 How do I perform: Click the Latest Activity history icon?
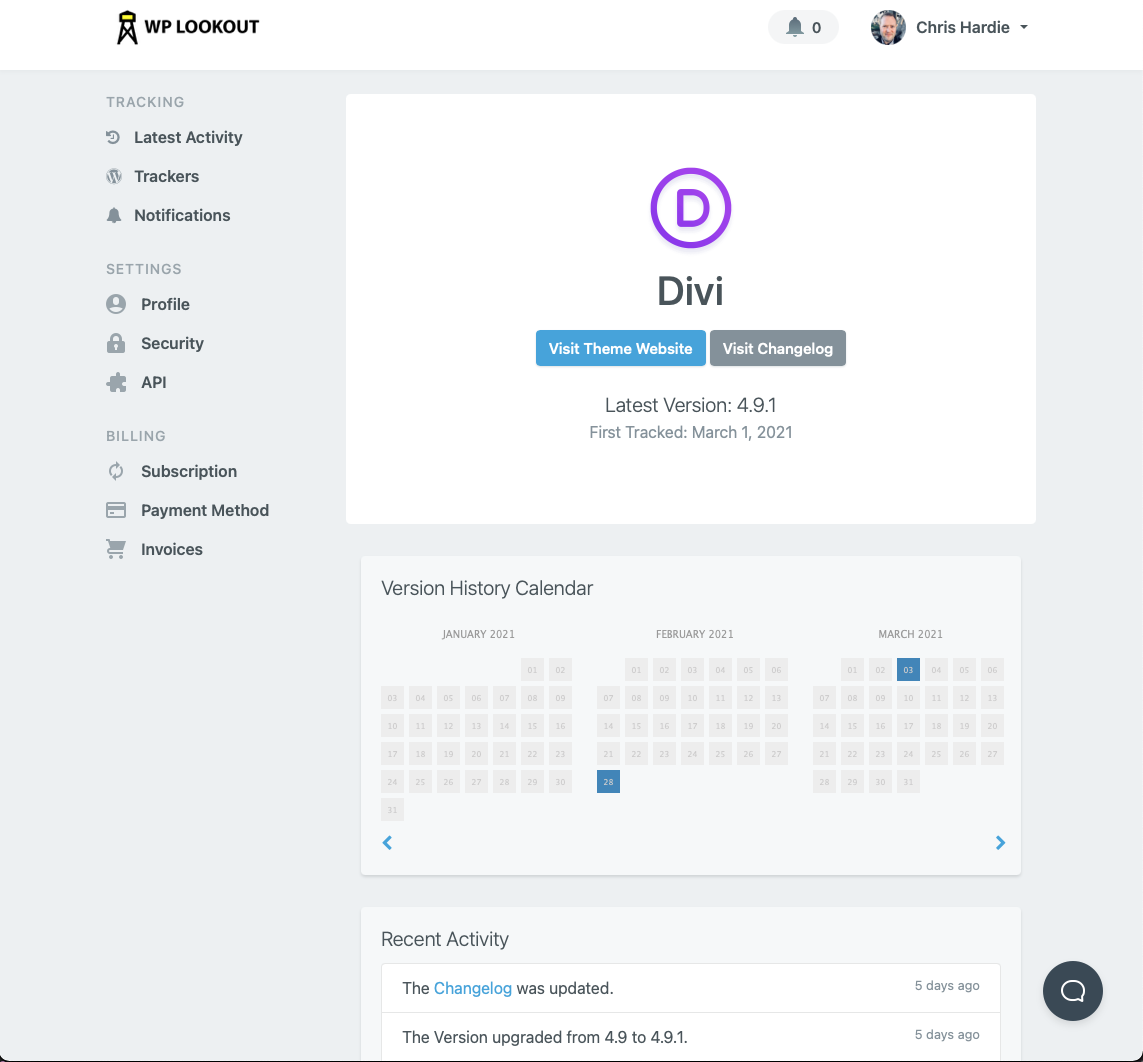pos(113,137)
